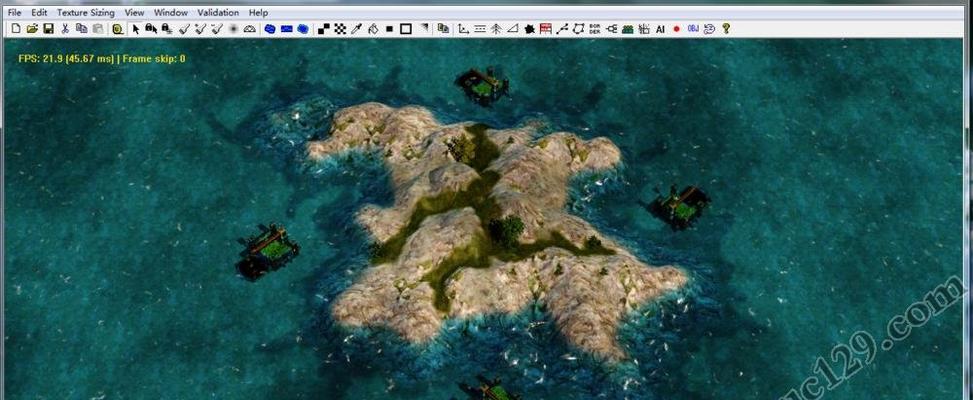The image size is (973, 400).
Task: Click the hollow black square outline icon
Action: [406, 29]
